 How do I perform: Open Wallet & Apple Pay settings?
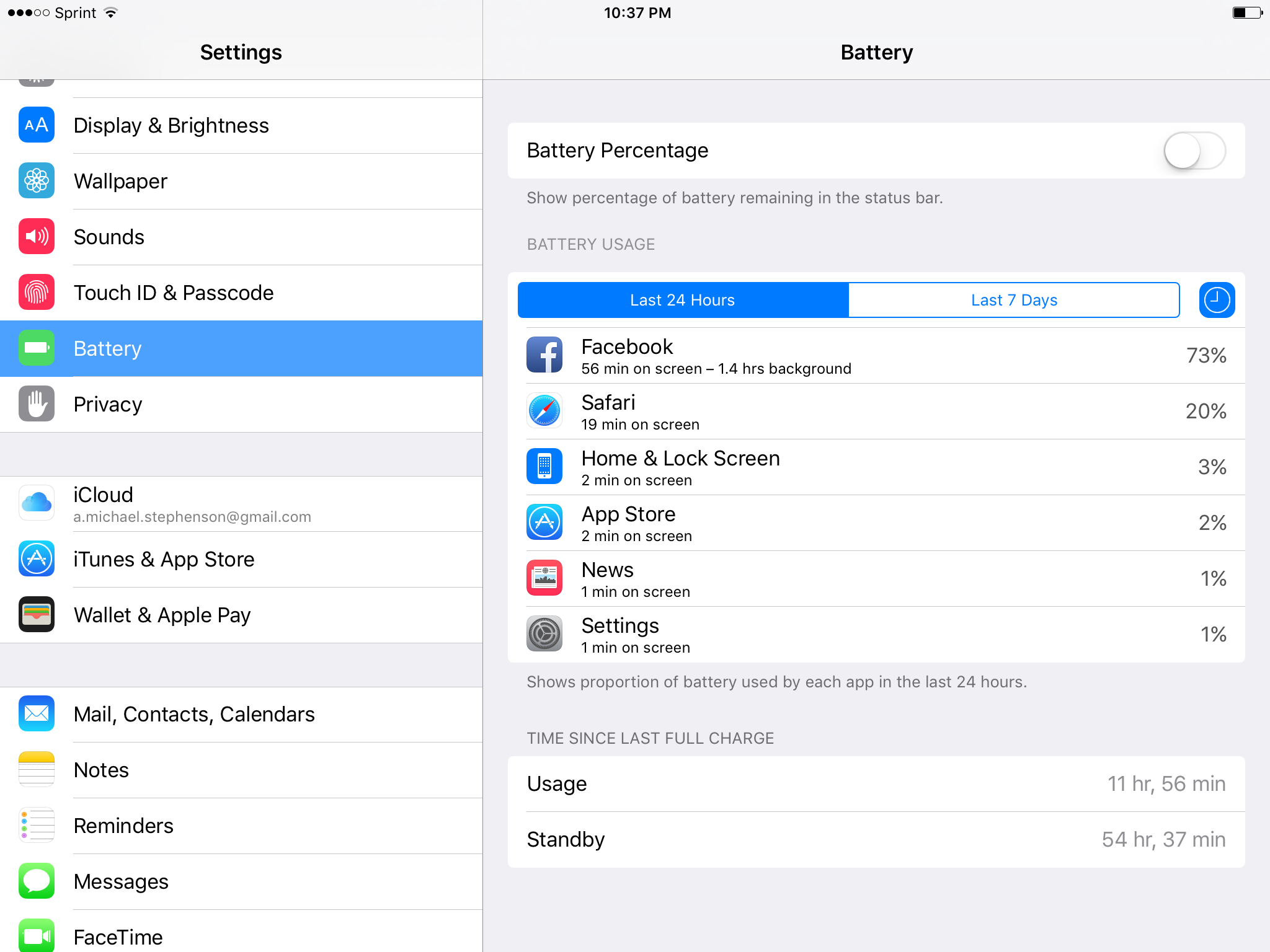click(241, 615)
